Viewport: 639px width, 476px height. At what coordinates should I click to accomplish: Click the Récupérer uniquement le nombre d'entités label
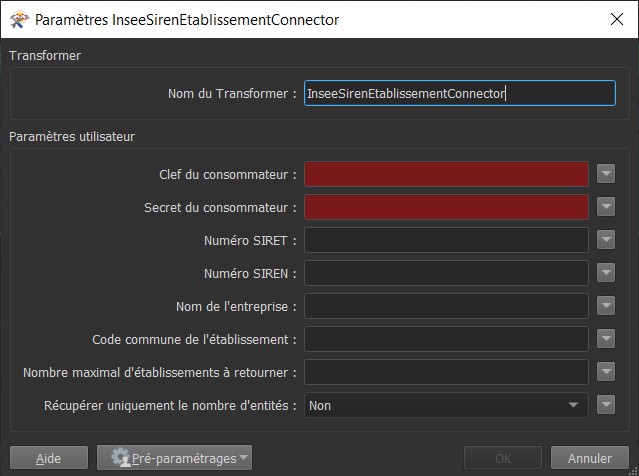tap(170, 405)
